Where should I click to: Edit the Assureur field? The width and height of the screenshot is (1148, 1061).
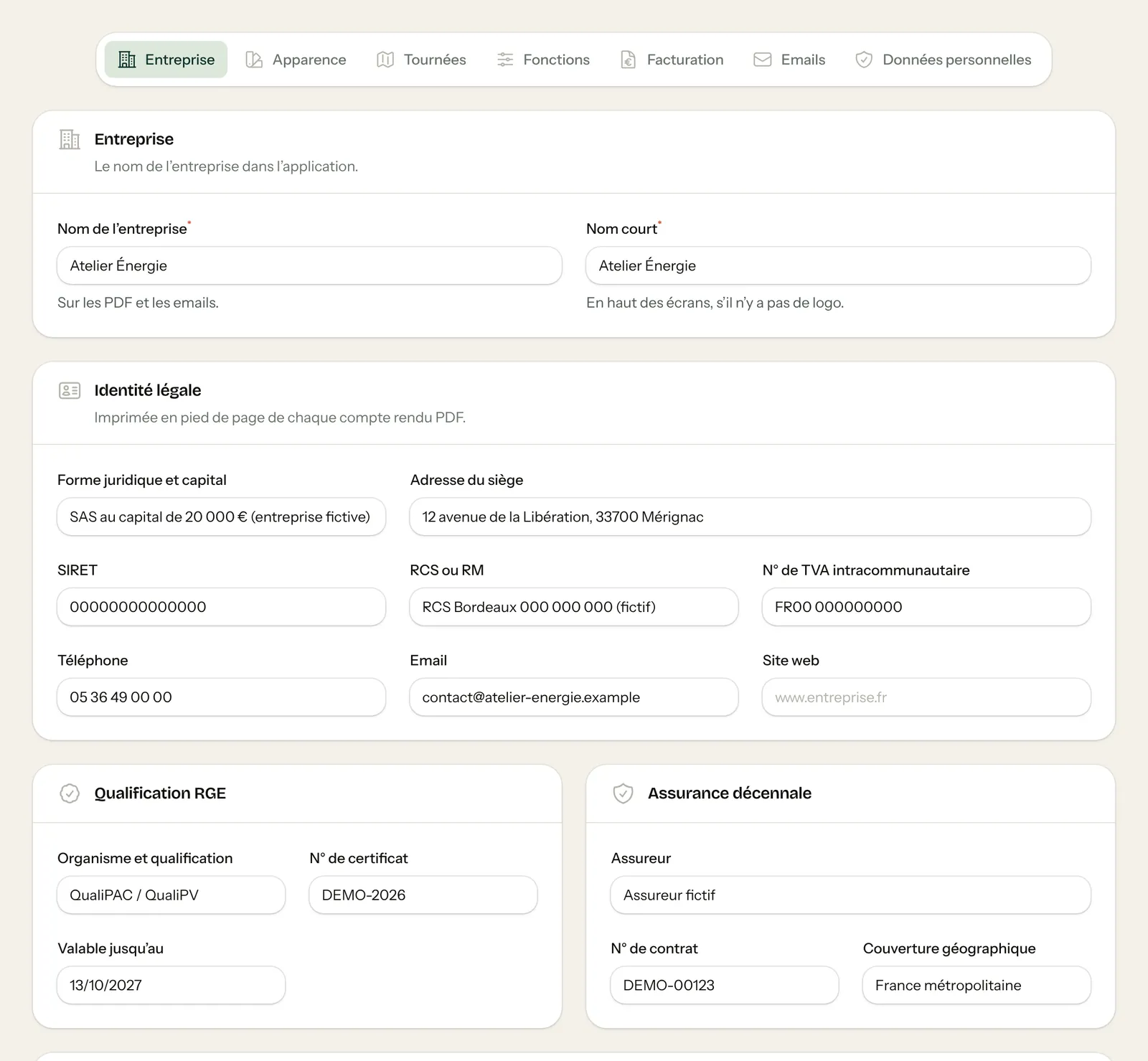(850, 895)
